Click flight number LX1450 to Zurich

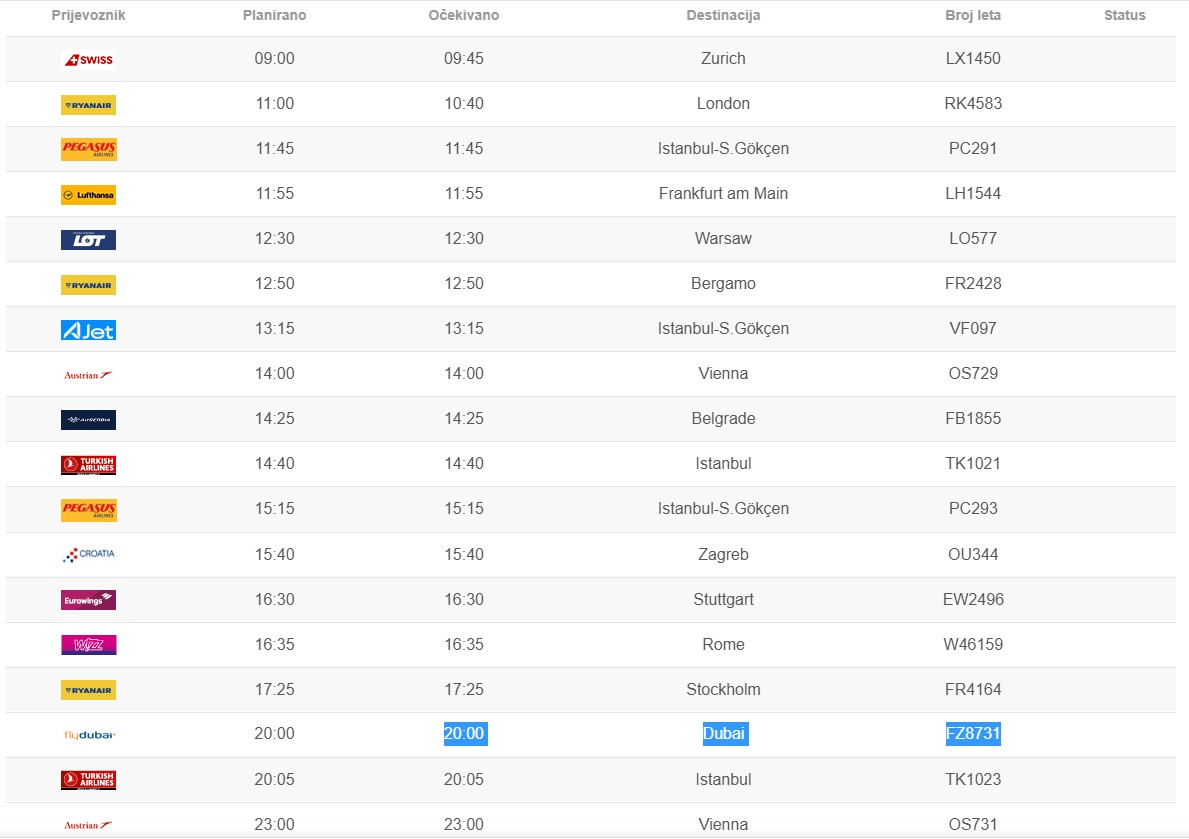click(x=973, y=59)
